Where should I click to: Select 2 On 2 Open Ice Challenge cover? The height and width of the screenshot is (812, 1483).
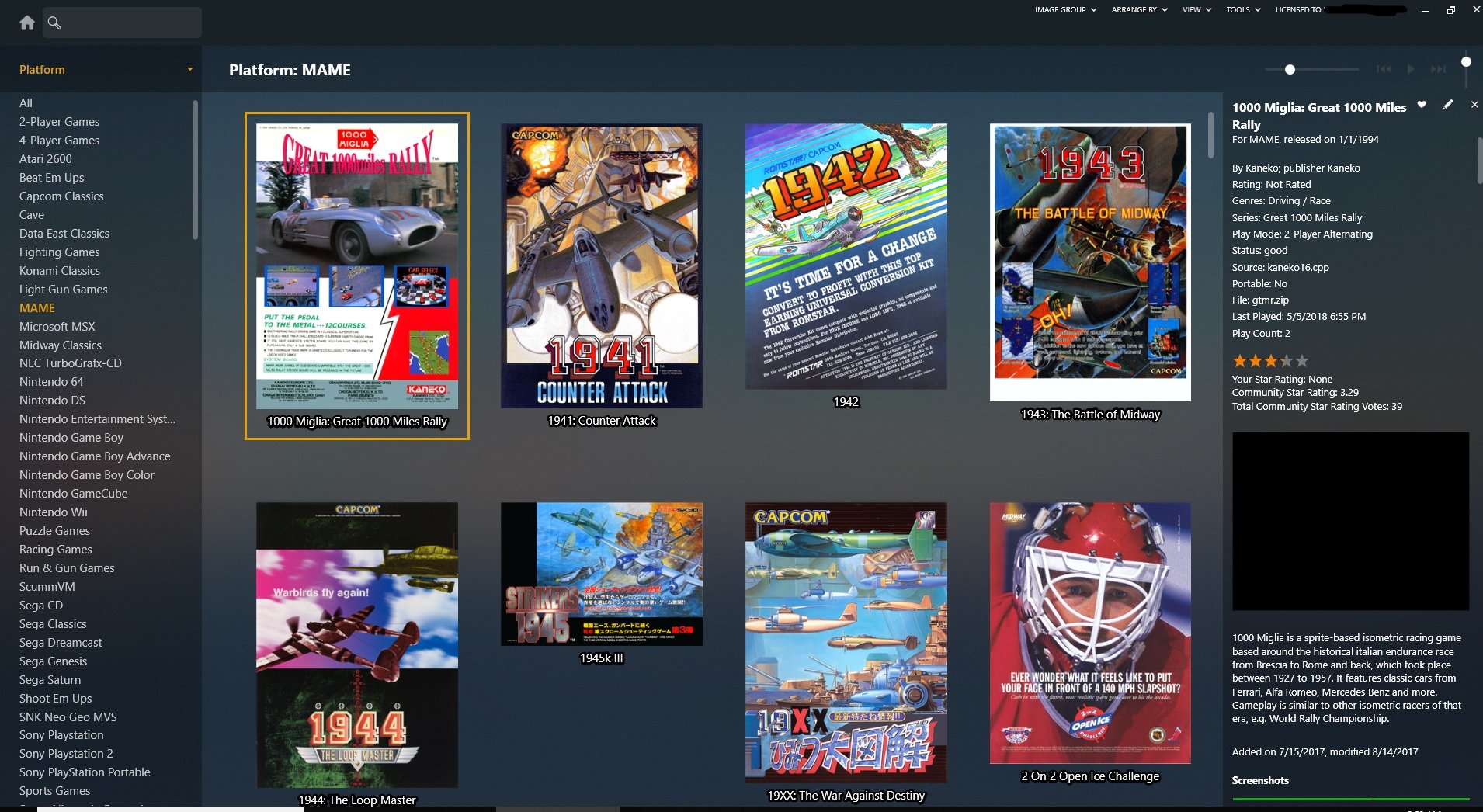pyautogui.click(x=1090, y=633)
